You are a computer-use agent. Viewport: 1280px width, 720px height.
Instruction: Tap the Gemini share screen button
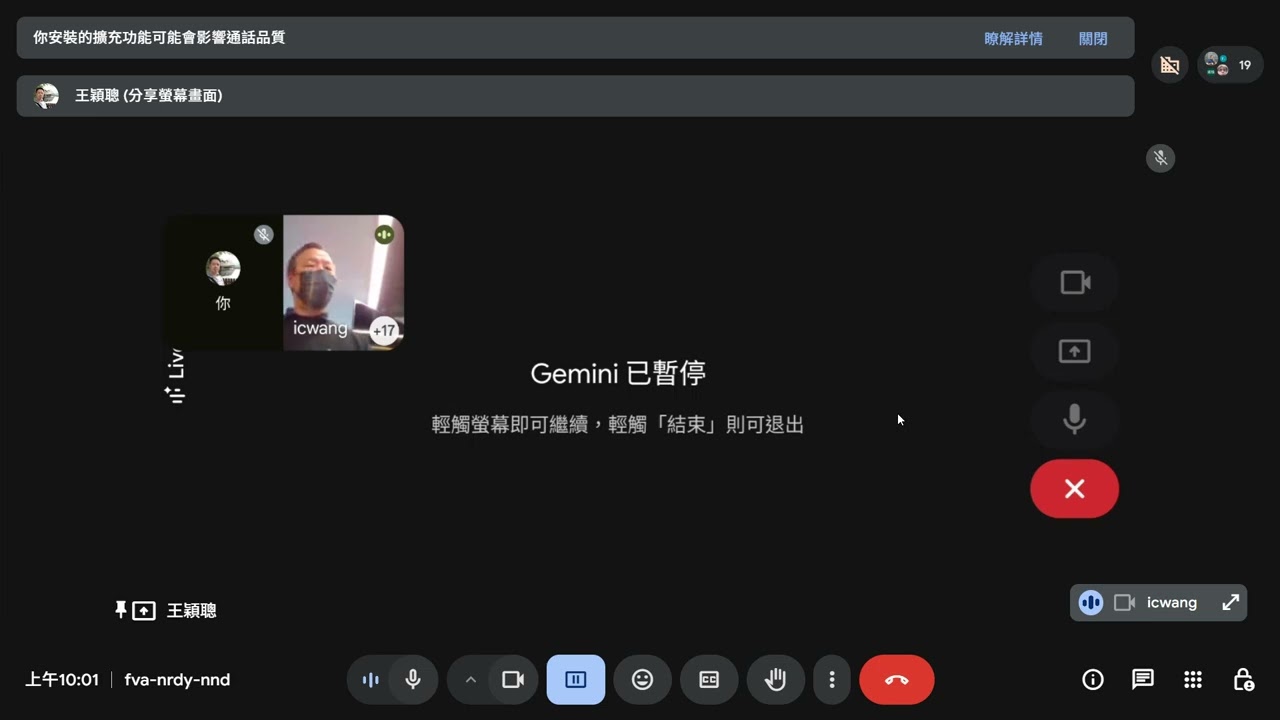tap(1074, 351)
